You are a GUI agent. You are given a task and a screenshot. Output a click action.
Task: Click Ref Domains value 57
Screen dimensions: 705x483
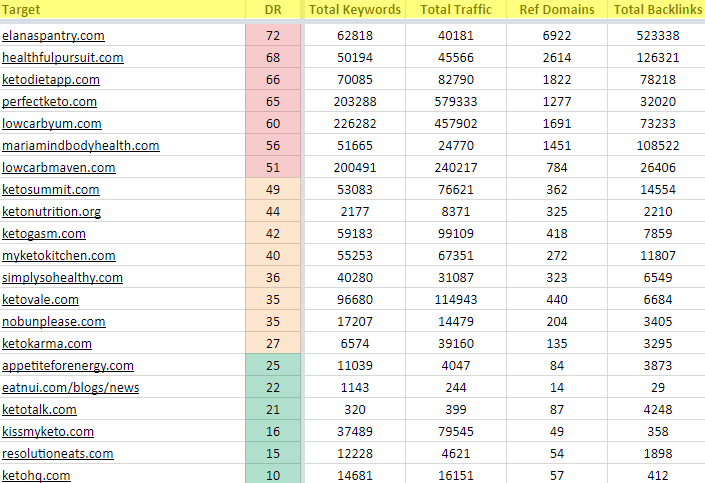tap(557, 475)
